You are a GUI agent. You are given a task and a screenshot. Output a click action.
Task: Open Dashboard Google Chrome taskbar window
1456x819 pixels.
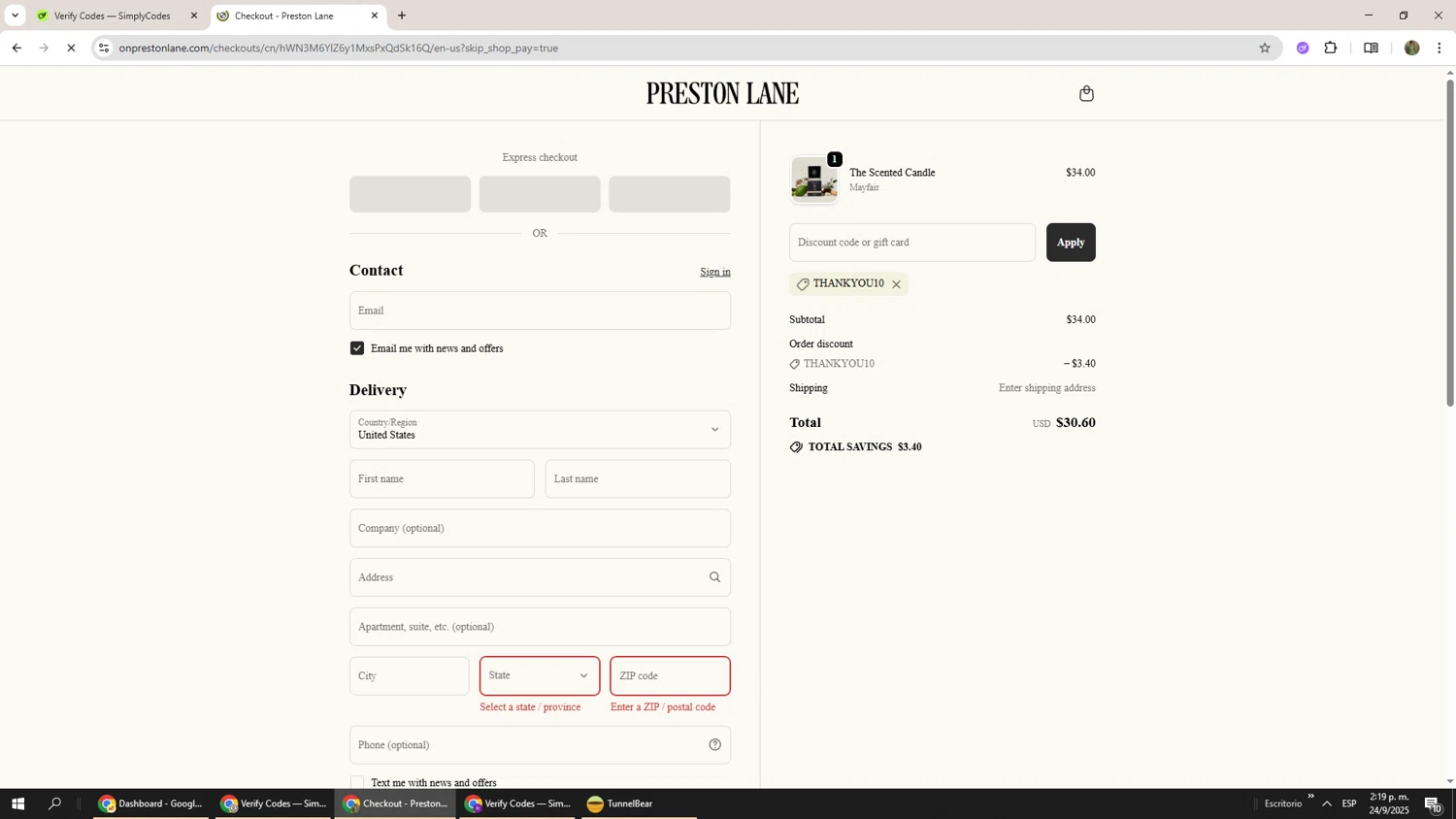click(x=150, y=803)
